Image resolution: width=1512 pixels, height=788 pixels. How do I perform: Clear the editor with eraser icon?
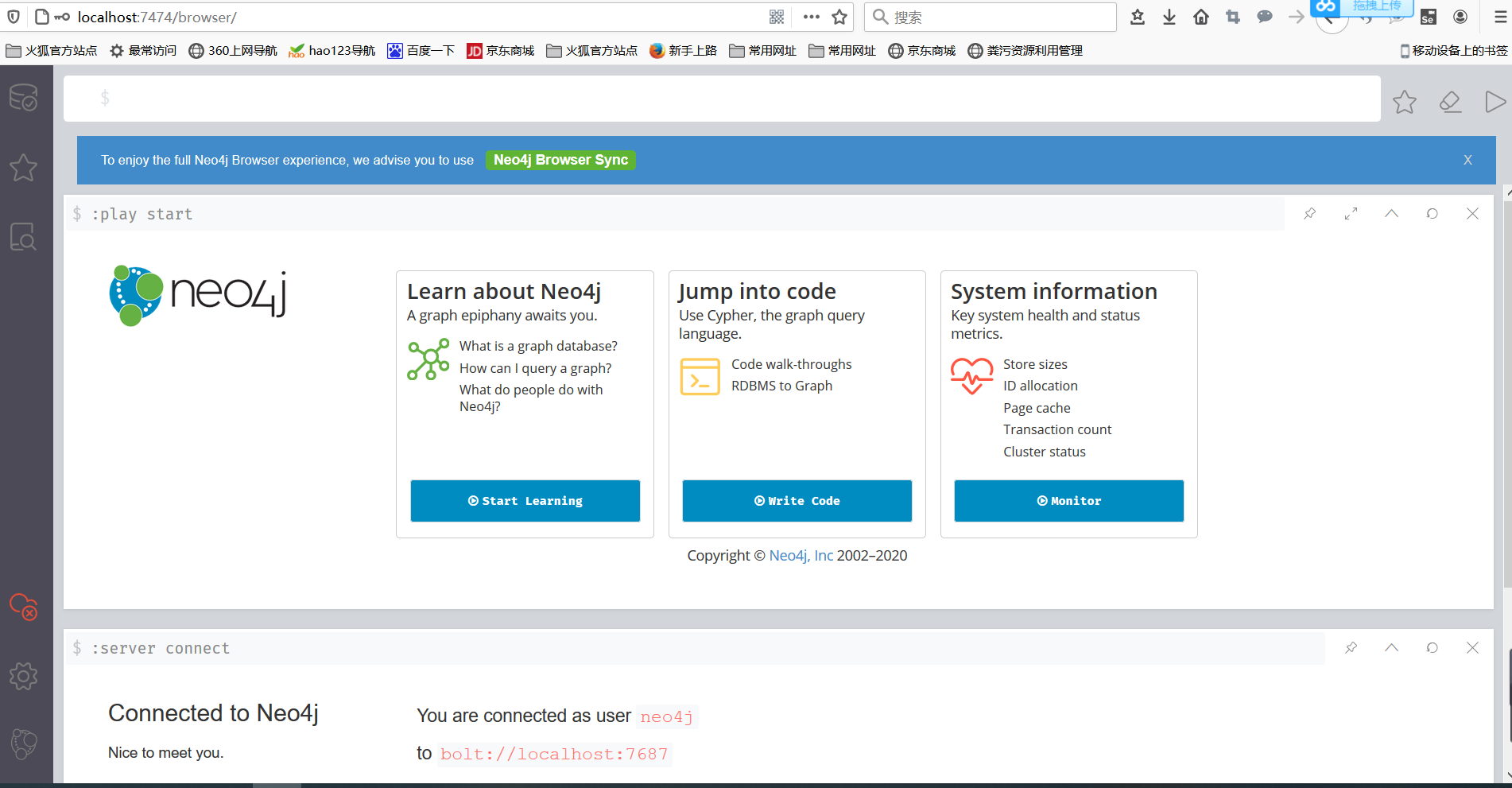tap(1450, 102)
